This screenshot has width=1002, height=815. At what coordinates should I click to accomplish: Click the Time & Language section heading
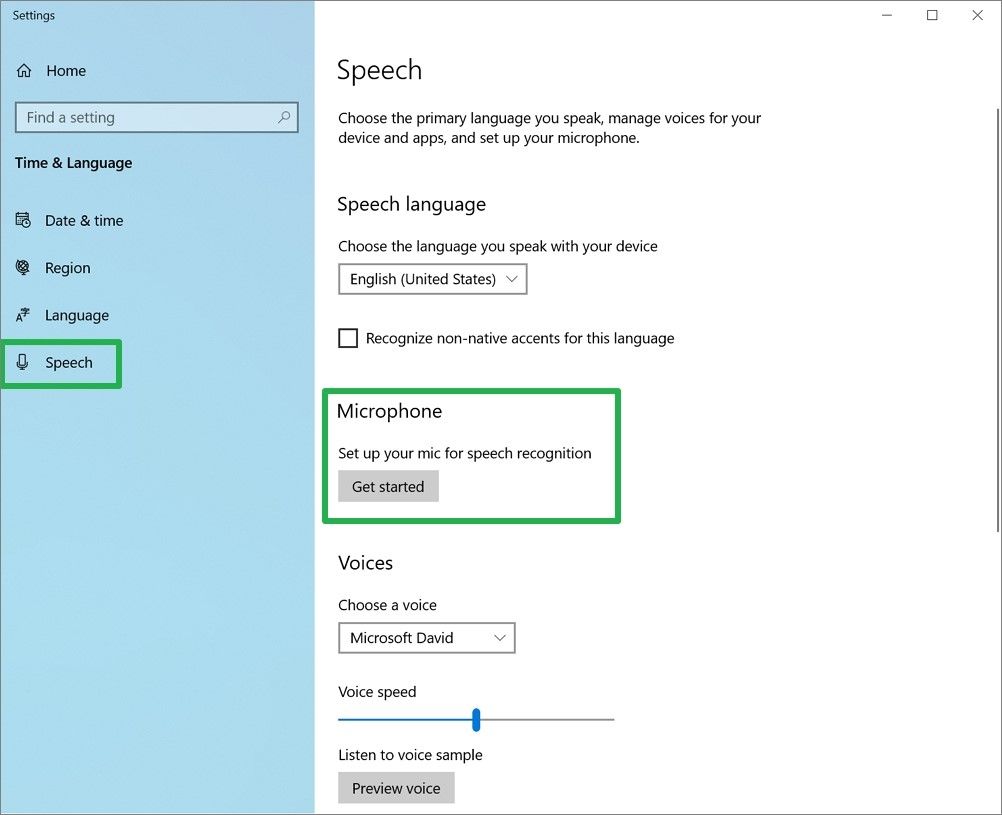73,163
